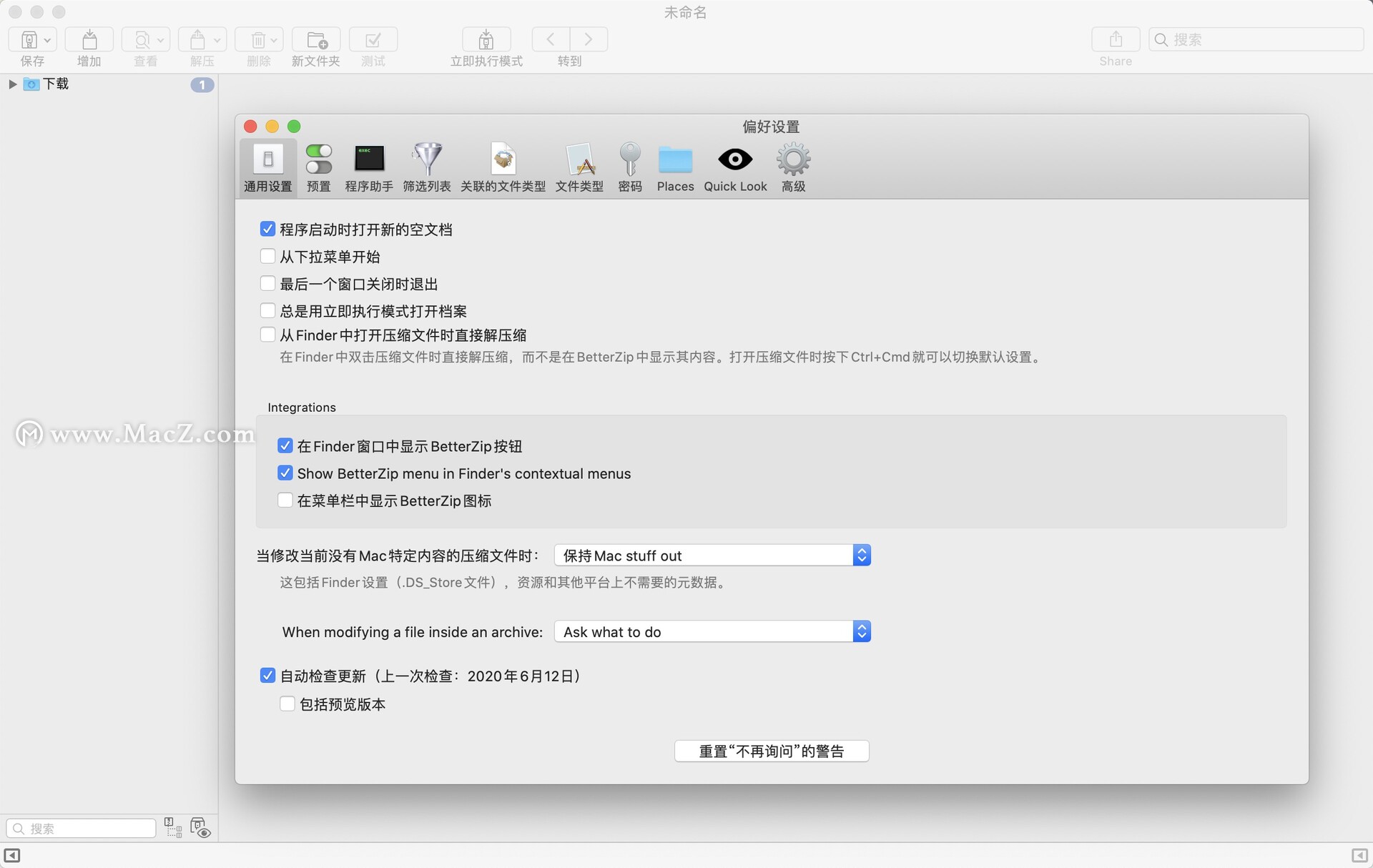Click the 解压 (Extract) toolbar icon
The image size is (1373, 868).
[x=198, y=40]
